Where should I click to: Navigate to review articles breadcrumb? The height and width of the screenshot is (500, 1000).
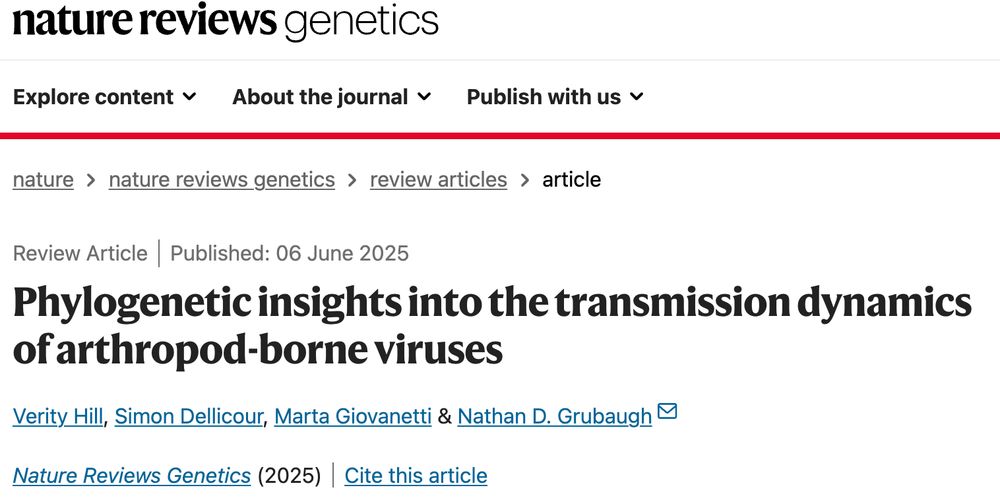pyautogui.click(x=438, y=180)
